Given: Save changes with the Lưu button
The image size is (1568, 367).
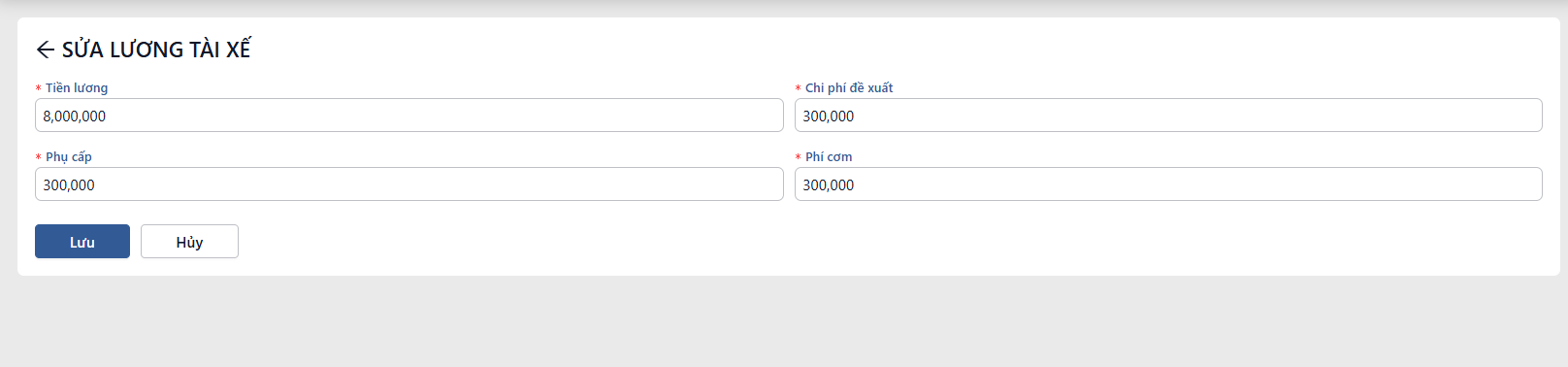Looking at the screenshot, I should (82, 242).
